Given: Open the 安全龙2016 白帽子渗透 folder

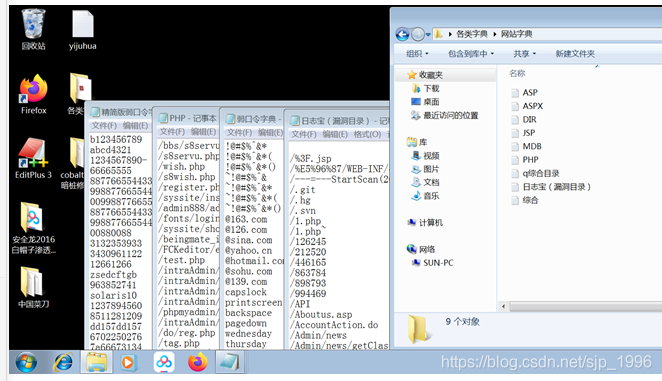Looking at the screenshot, I should 33,228.
